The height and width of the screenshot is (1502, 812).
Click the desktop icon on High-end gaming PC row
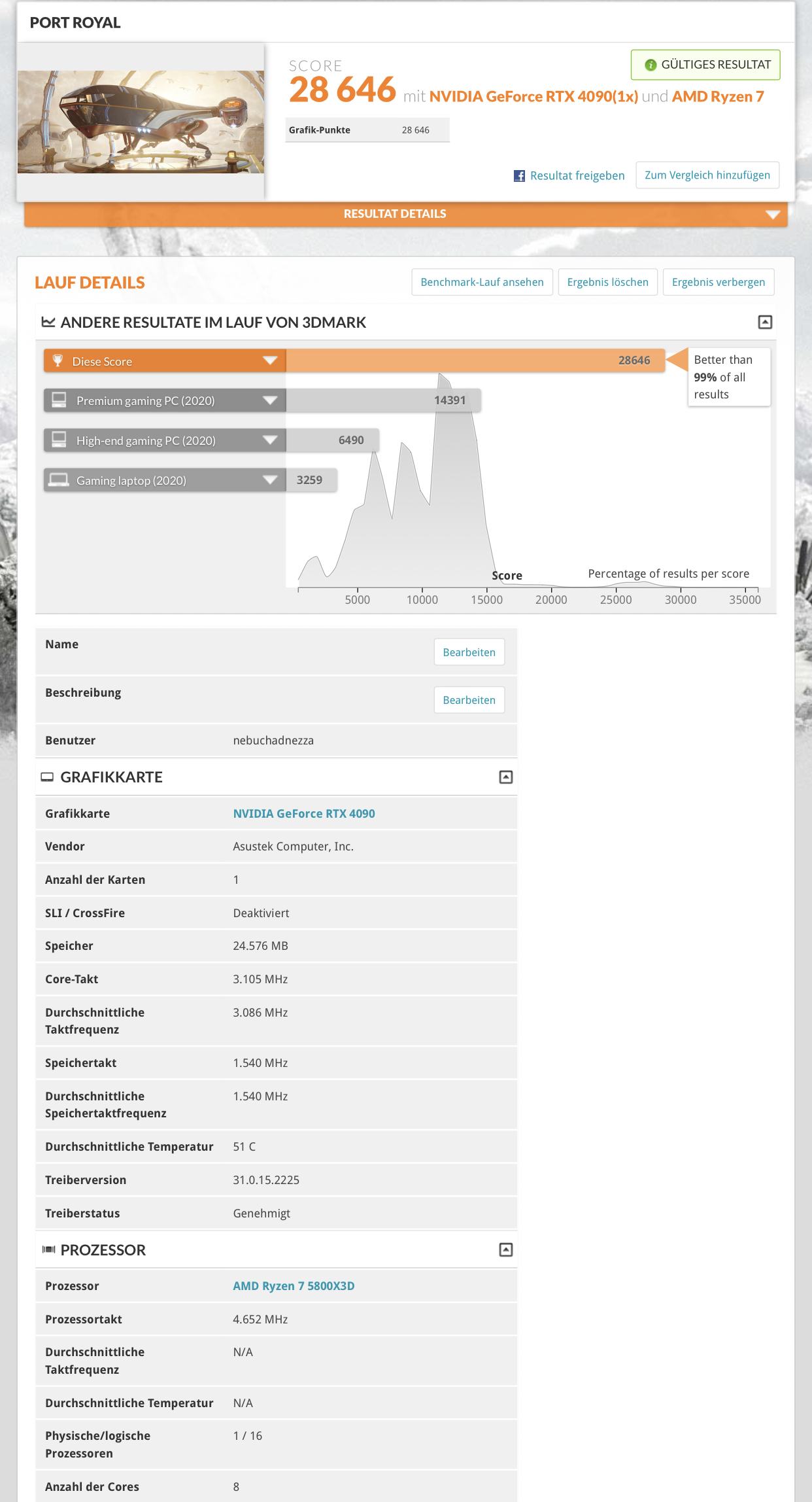[59, 440]
